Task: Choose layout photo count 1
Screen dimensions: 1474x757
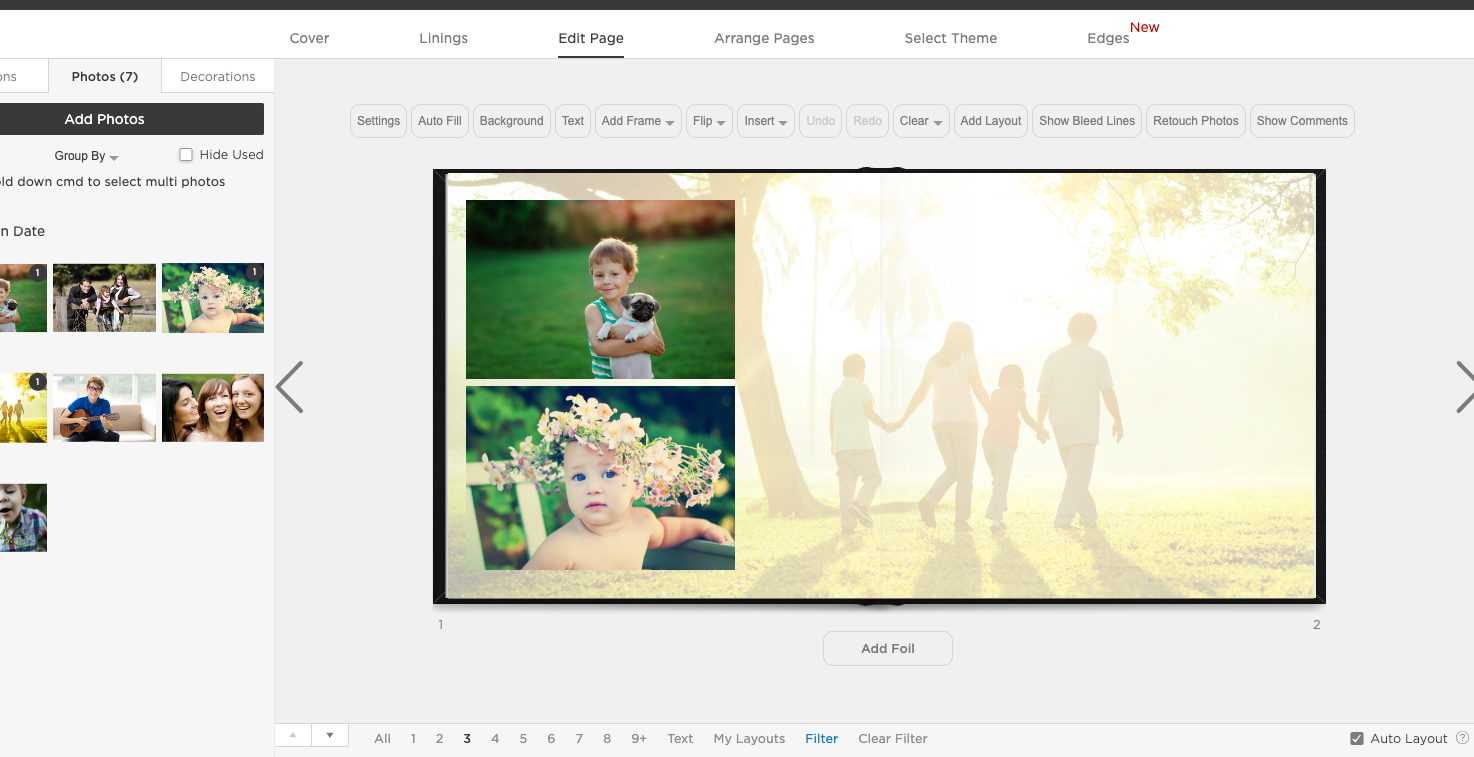Action: 413,739
